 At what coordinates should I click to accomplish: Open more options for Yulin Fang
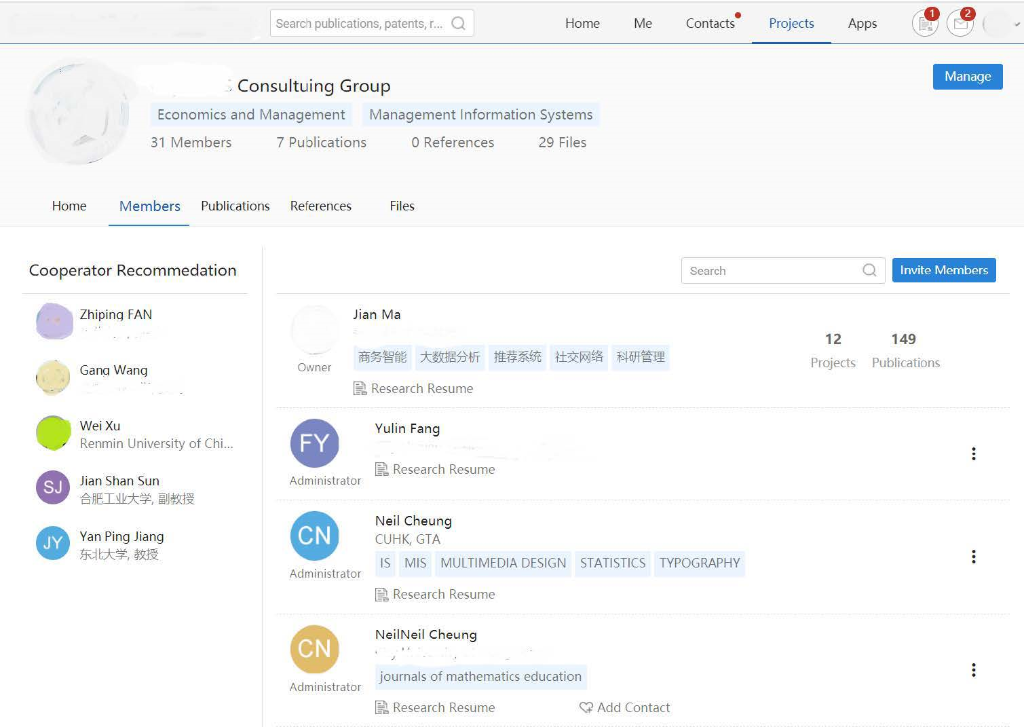(974, 454)
